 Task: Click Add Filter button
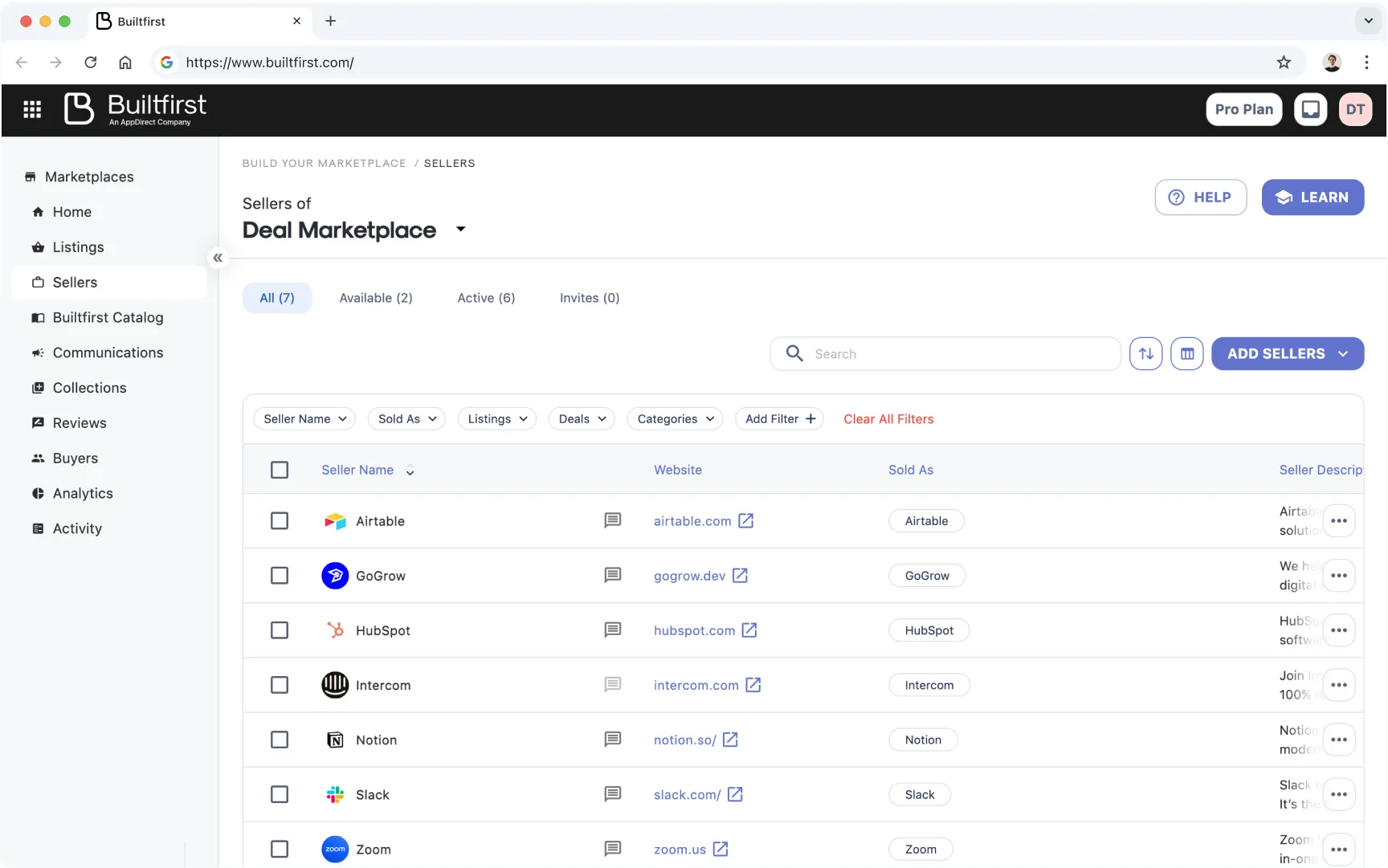780,419
